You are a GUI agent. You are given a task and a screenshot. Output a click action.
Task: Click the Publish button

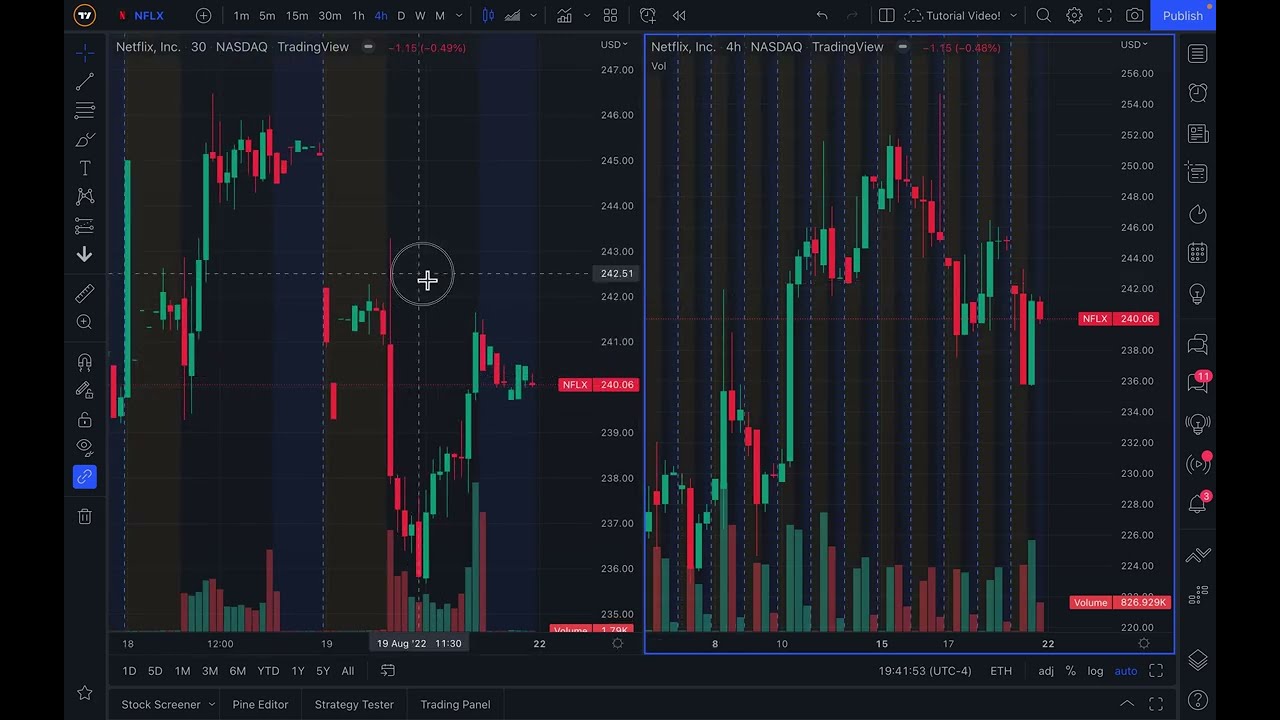point(1183,15)
